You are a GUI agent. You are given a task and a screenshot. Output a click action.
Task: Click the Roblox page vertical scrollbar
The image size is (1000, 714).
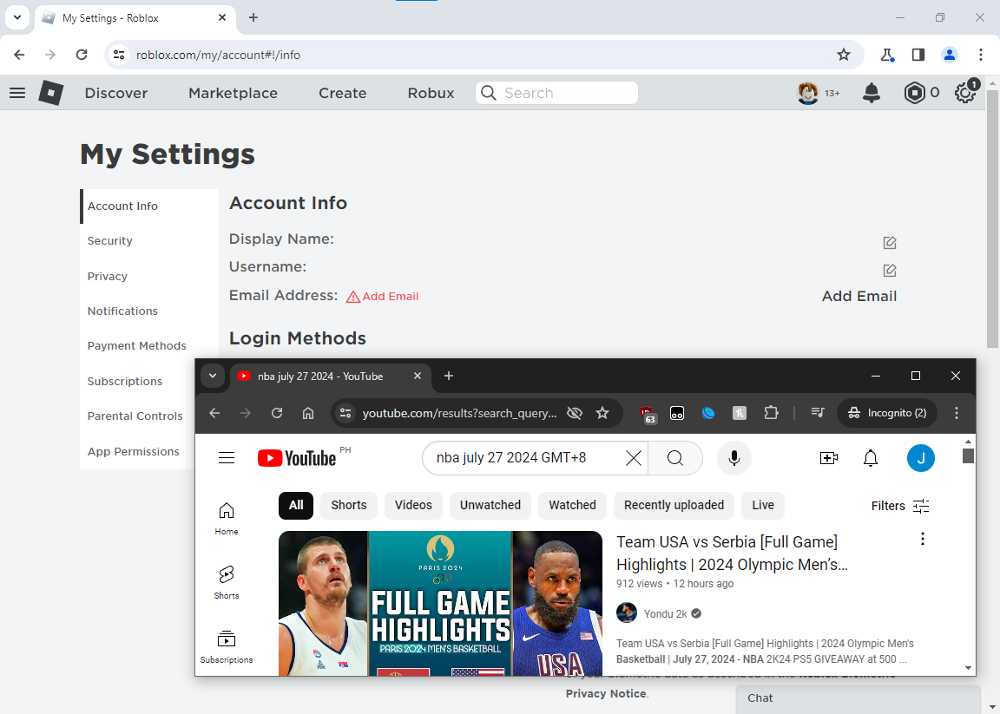coord(992,219)
